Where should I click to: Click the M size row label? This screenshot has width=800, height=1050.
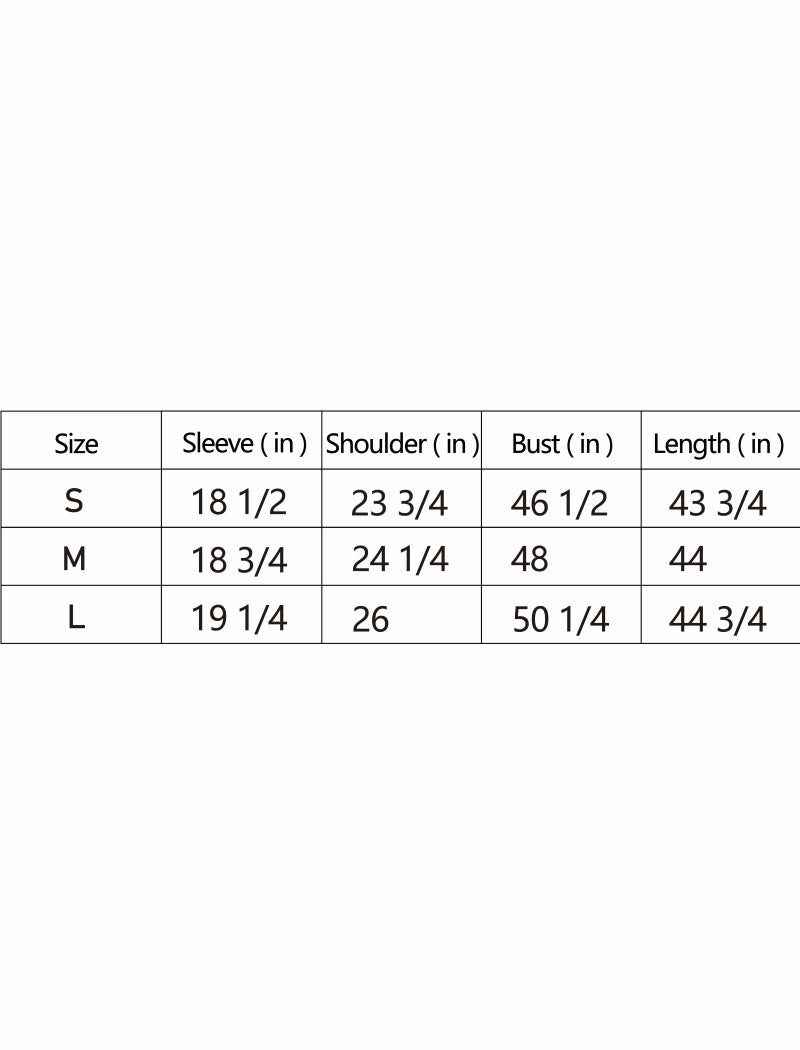pyautogui.click(x=74, y=559)
